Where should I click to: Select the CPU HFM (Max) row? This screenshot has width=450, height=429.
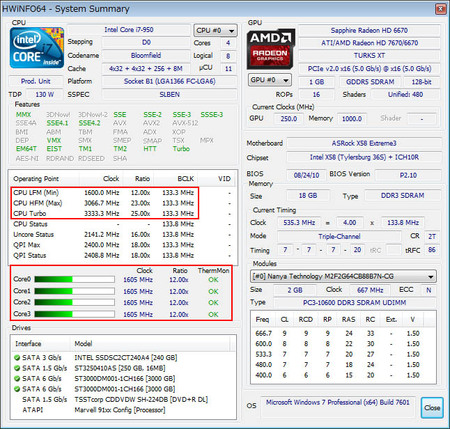pos(123,203)
